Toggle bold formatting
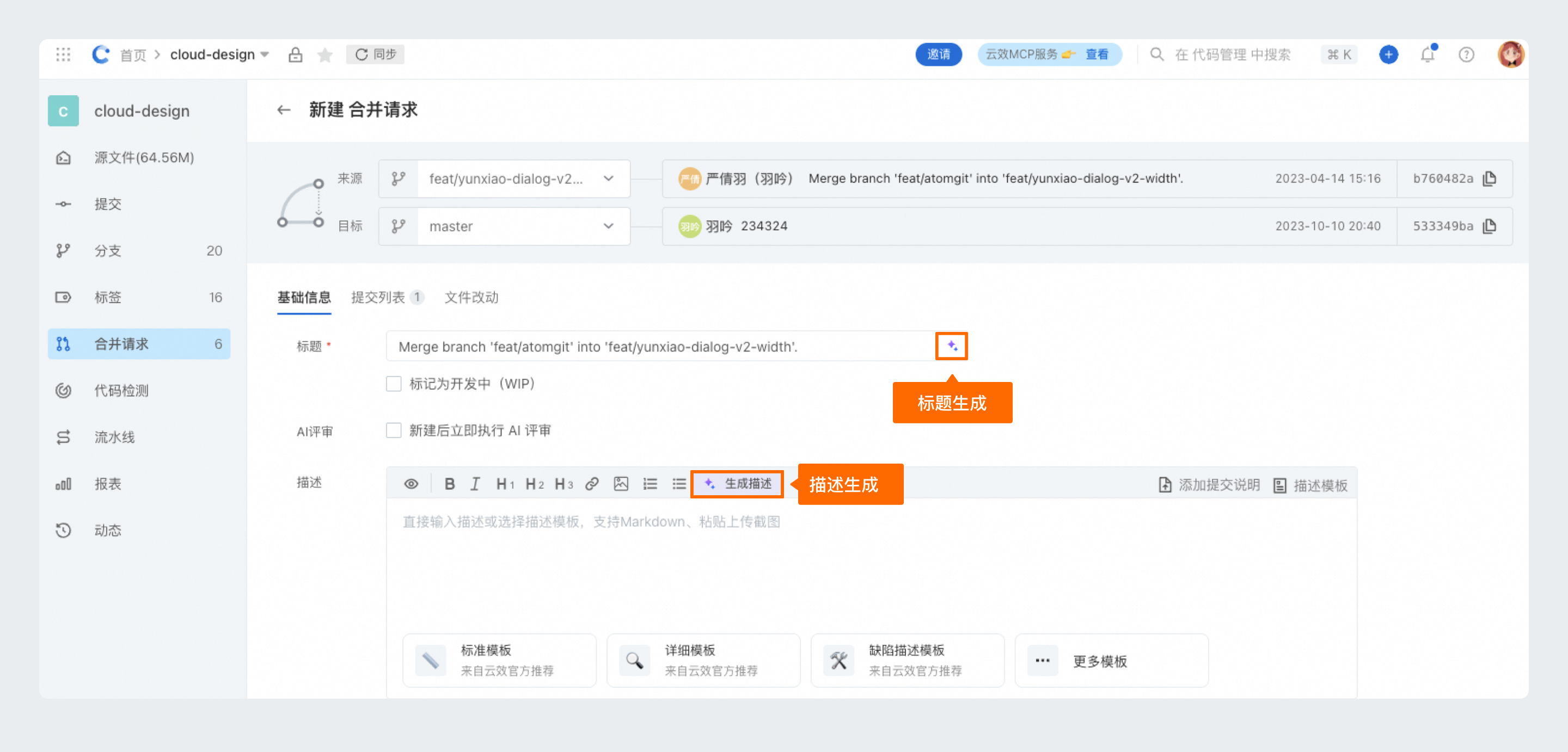 point(449,484)
